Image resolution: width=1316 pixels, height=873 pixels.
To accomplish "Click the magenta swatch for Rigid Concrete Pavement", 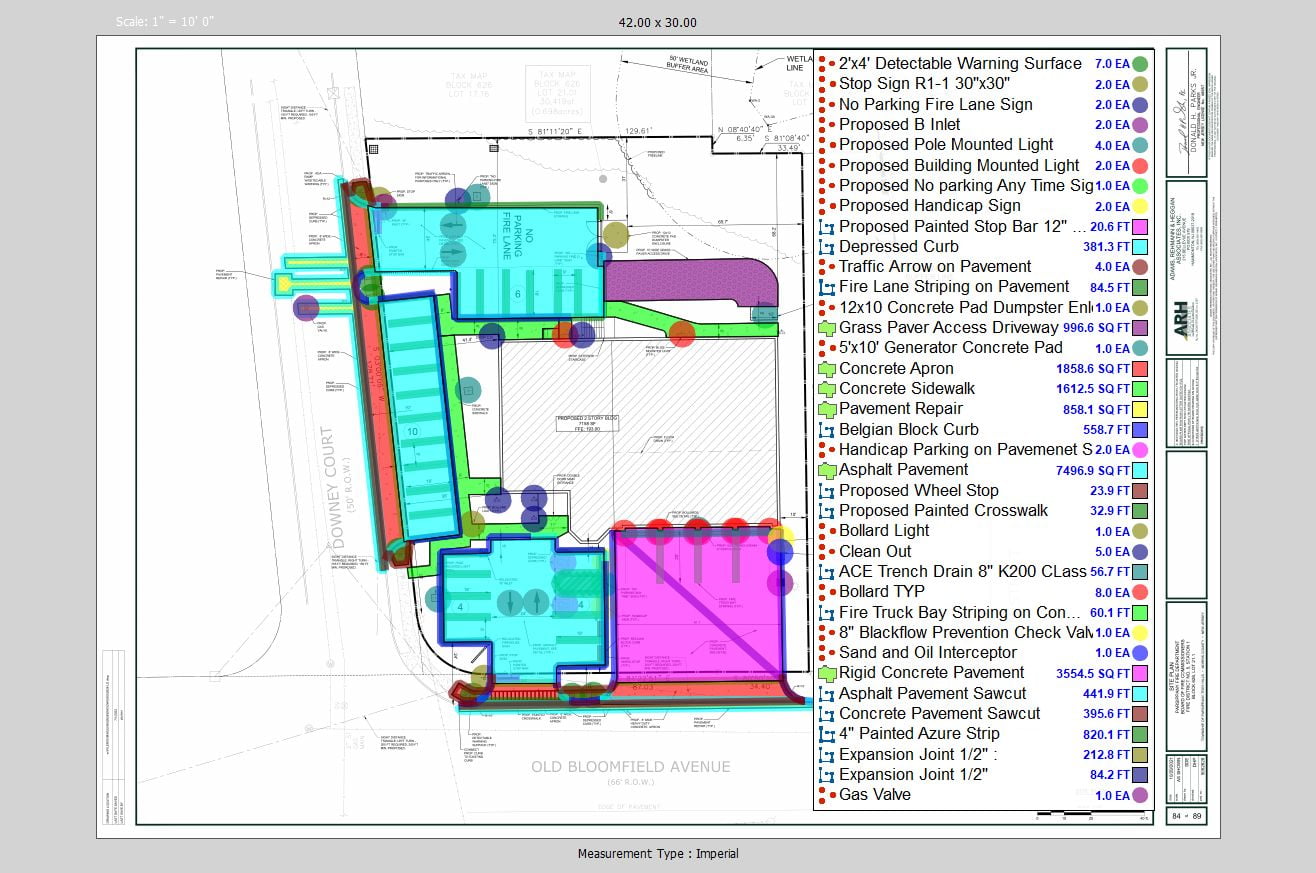I will tap(1139, 674).
